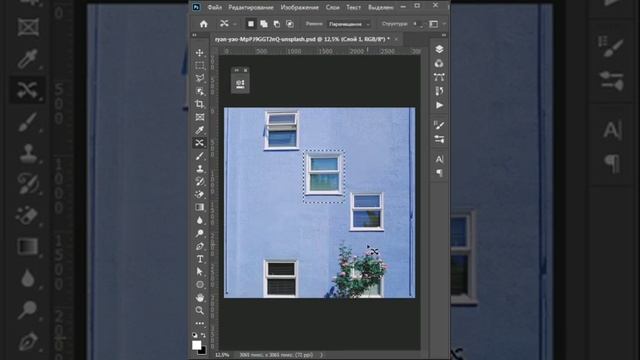Close the unsplash.psd document tab
Viewport: 640px width, 360px height.
[396, 39]
